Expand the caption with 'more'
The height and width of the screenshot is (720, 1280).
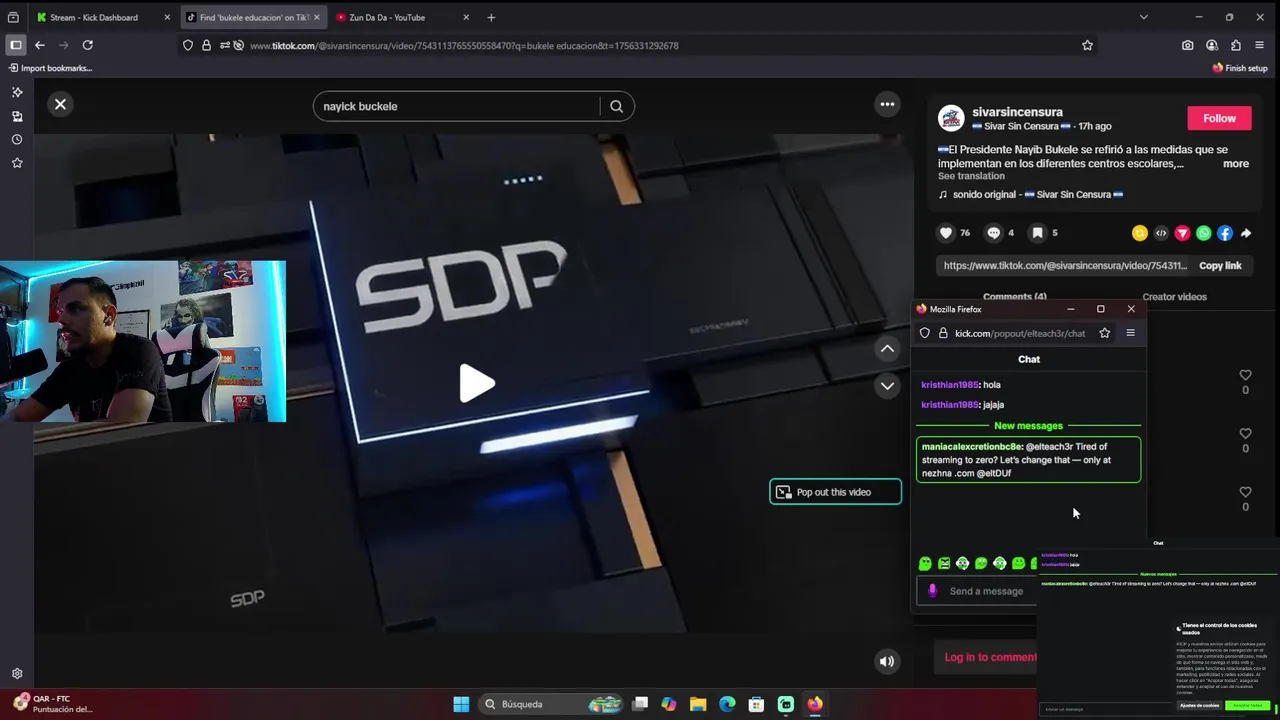click(1235, 164)
